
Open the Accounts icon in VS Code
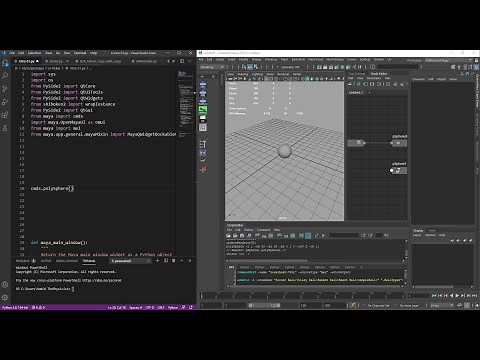pyautogui.click(x=5, y=284)
